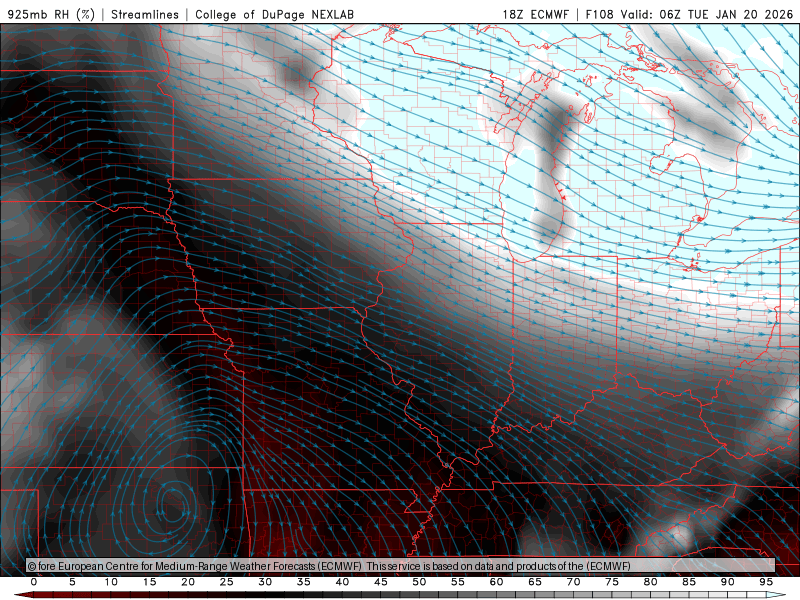
Task: Click the streamline vortex center over Oklahoma
Action: (x=172, y=503)
